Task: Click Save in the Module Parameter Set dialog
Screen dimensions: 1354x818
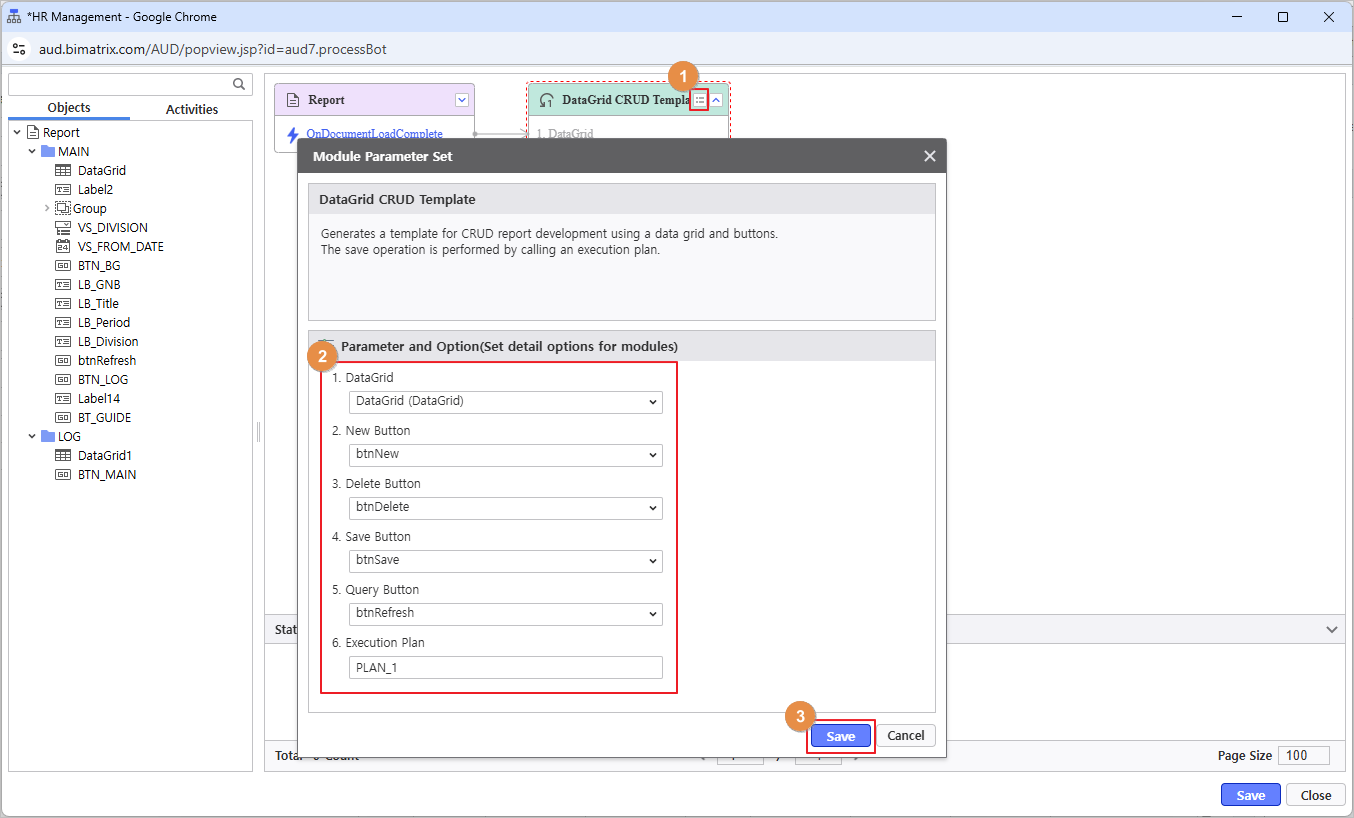Action: click(x=840, y=736)
